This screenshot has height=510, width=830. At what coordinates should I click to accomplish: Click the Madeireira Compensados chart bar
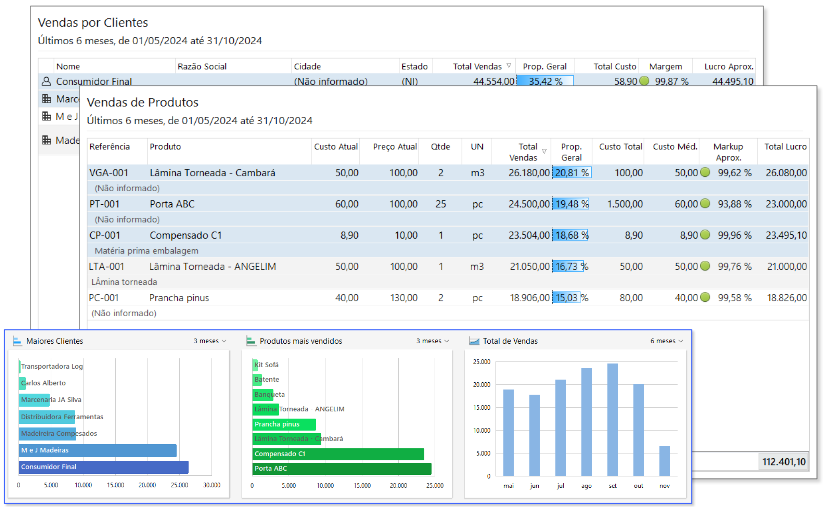pos(48,433)
